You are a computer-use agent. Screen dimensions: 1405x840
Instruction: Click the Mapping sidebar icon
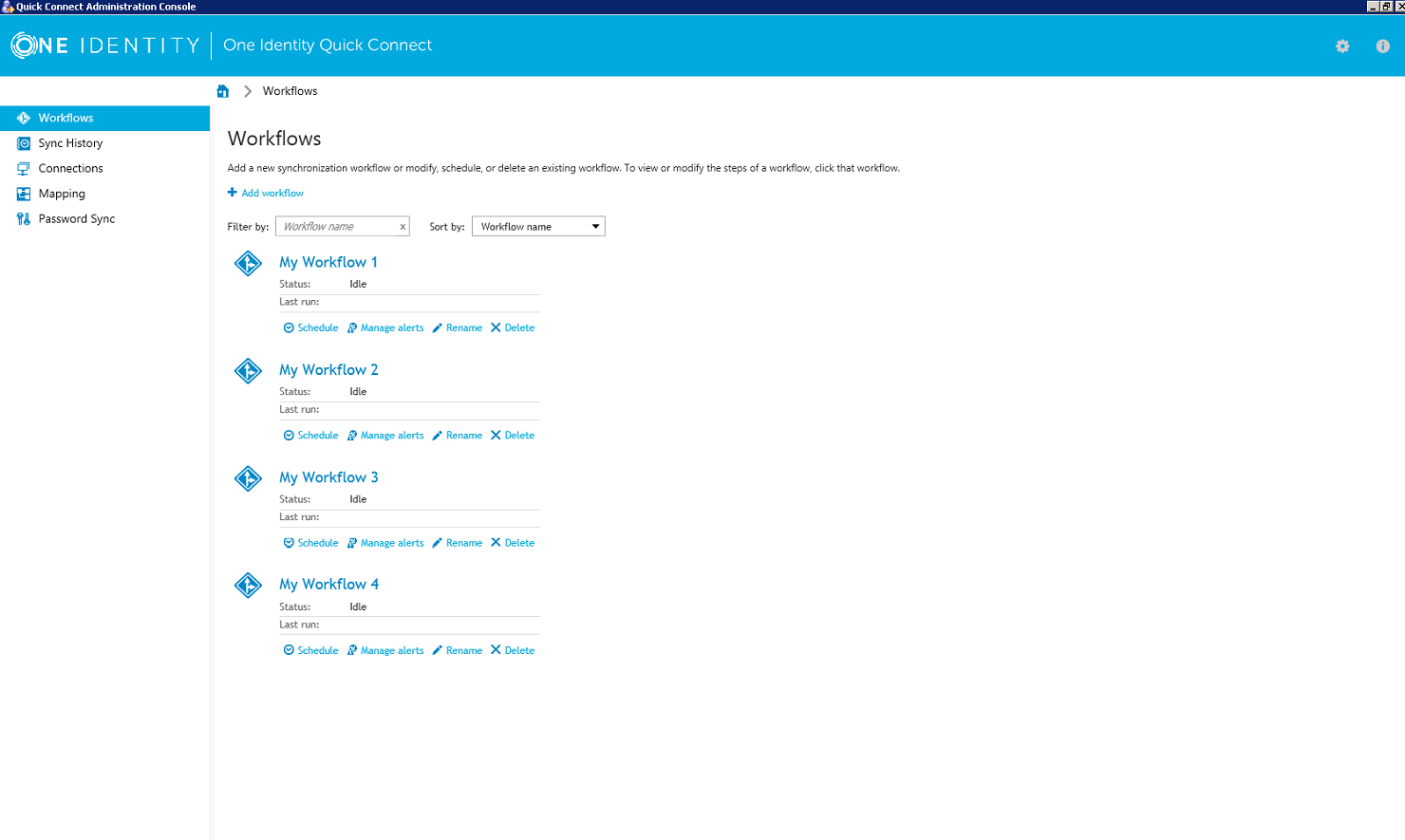[x=24, y=194]
